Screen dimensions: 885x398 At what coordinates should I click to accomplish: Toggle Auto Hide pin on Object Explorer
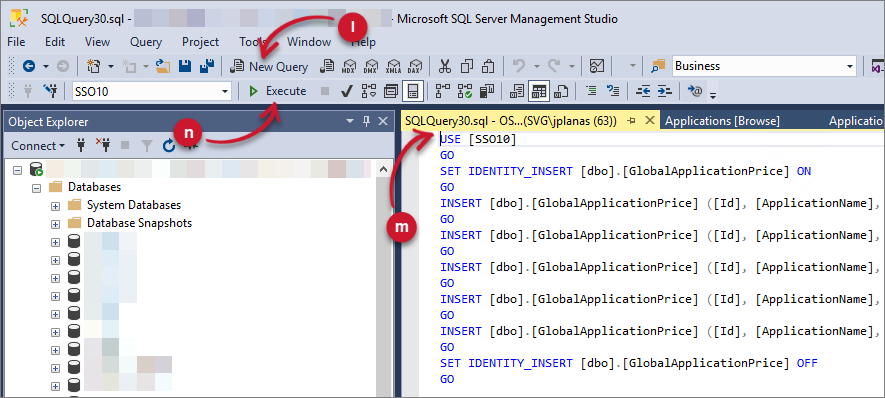366,121
